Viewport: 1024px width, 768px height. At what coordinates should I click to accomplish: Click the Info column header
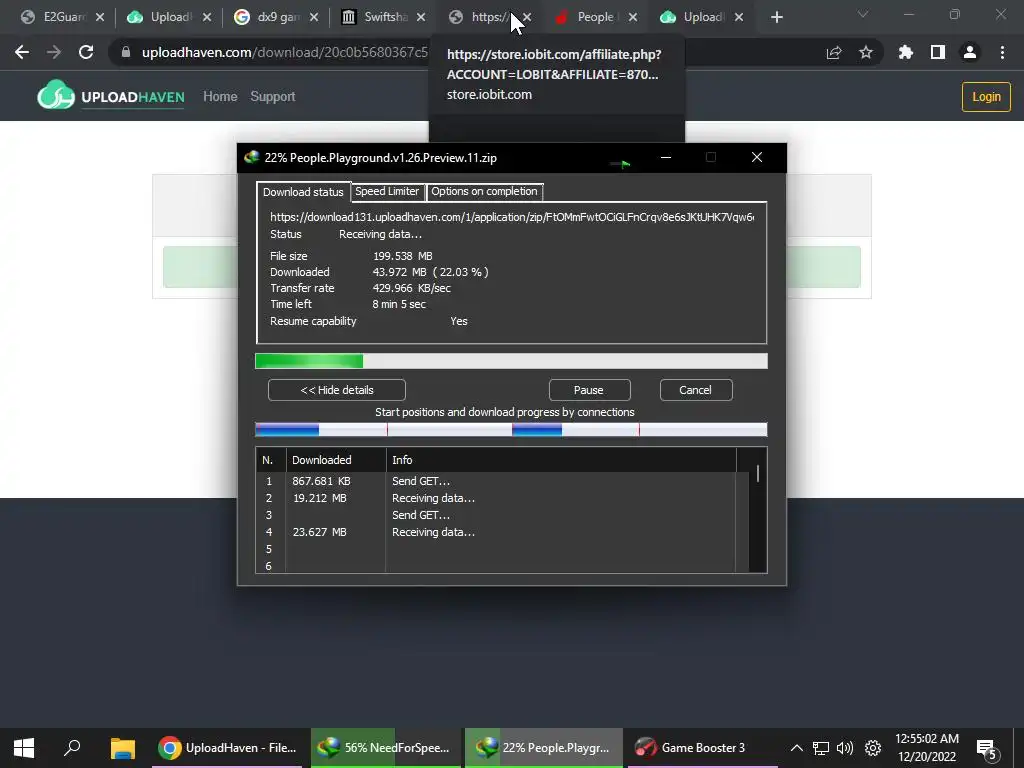coord(561,460)
